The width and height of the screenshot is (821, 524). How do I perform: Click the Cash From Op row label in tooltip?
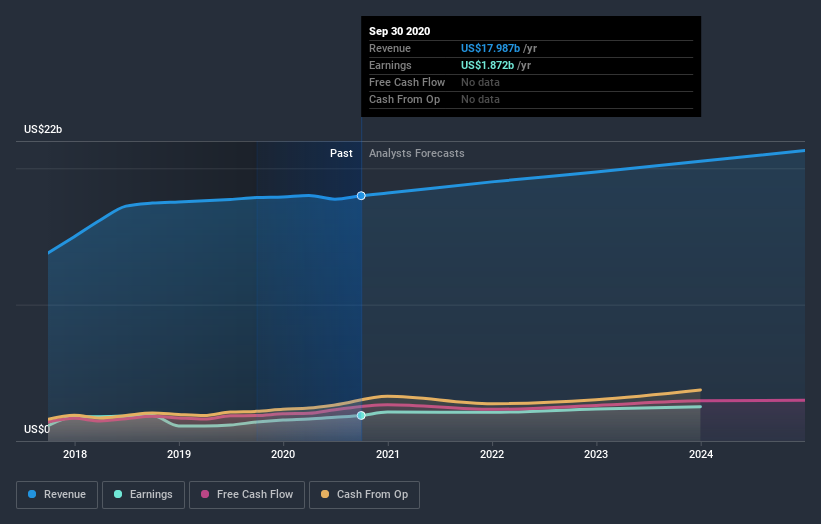tap(404, 99)
